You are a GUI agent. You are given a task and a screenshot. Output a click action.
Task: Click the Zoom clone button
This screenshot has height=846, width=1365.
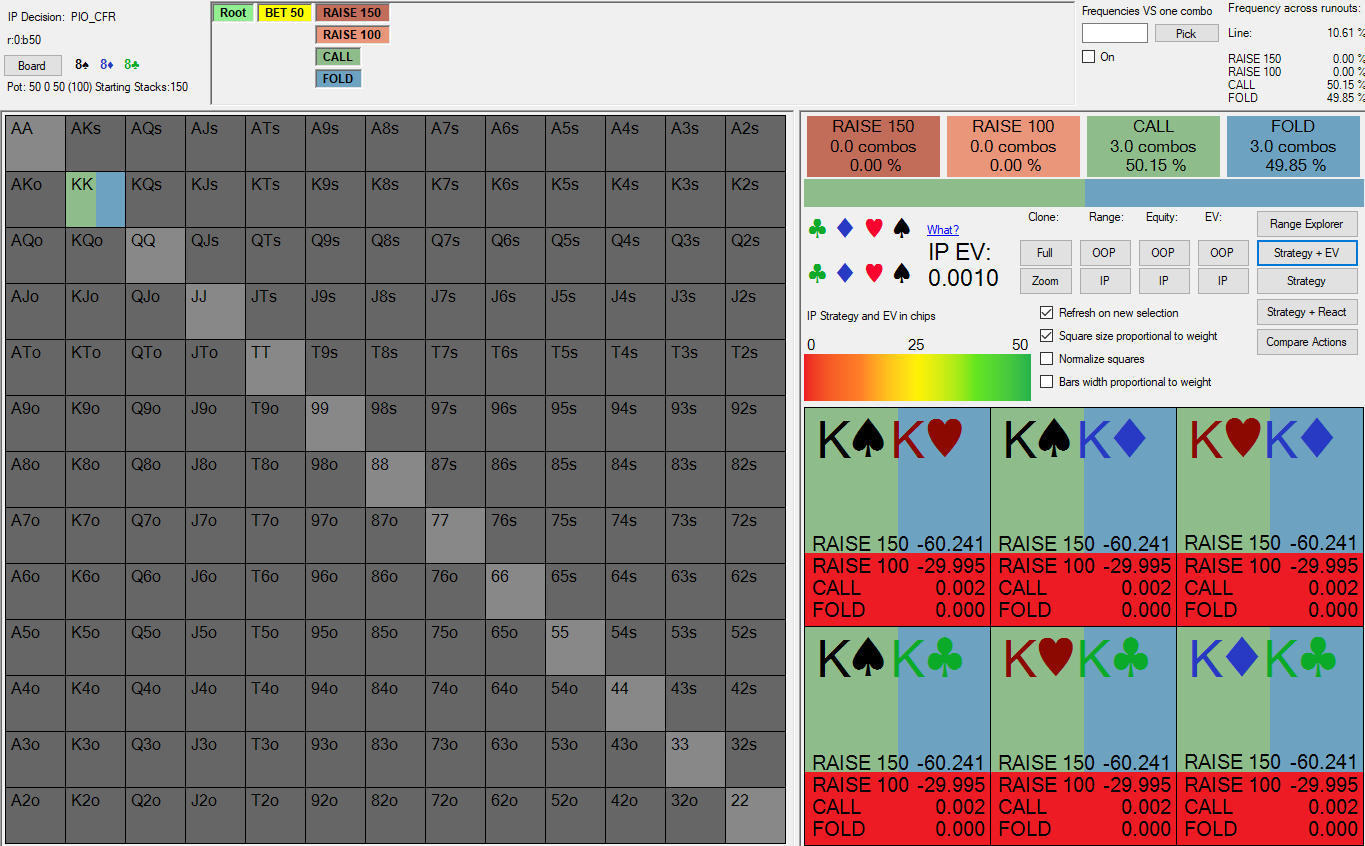coord(1045,281)
